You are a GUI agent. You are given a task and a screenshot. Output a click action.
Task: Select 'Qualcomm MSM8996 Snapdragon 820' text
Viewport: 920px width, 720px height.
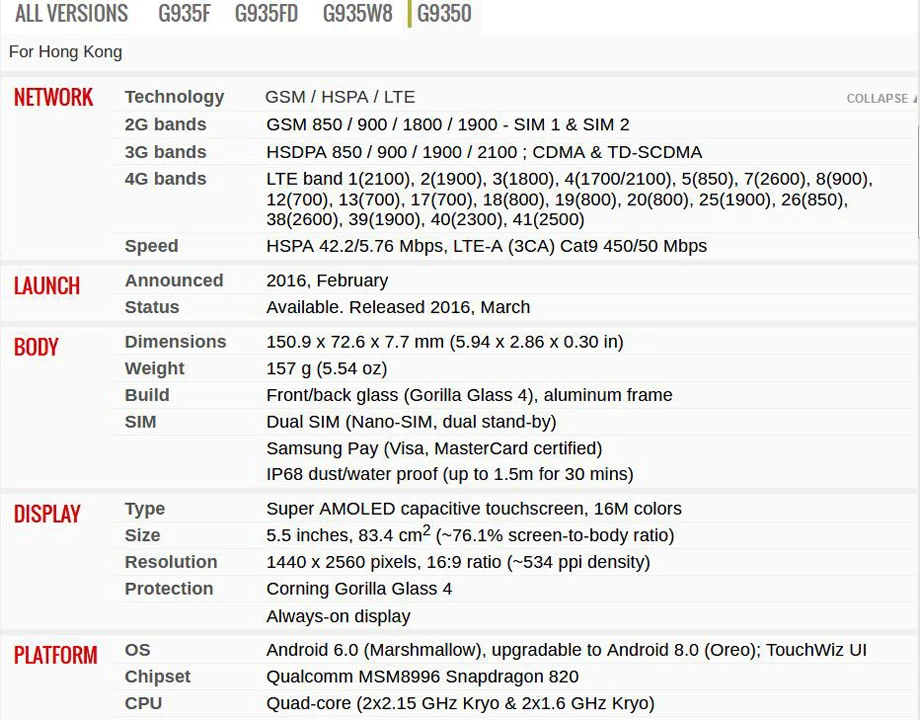[x=422, y=677]
